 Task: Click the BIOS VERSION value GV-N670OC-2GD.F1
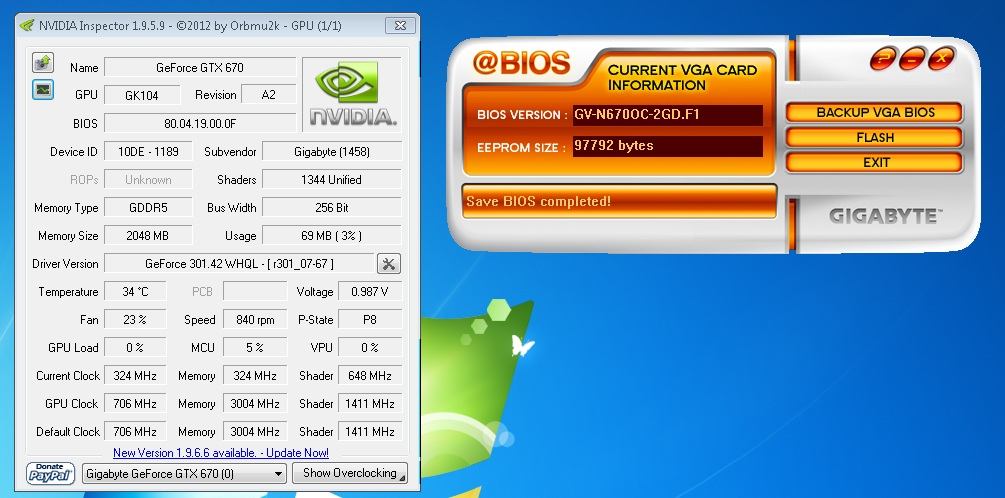click(667, 115)
